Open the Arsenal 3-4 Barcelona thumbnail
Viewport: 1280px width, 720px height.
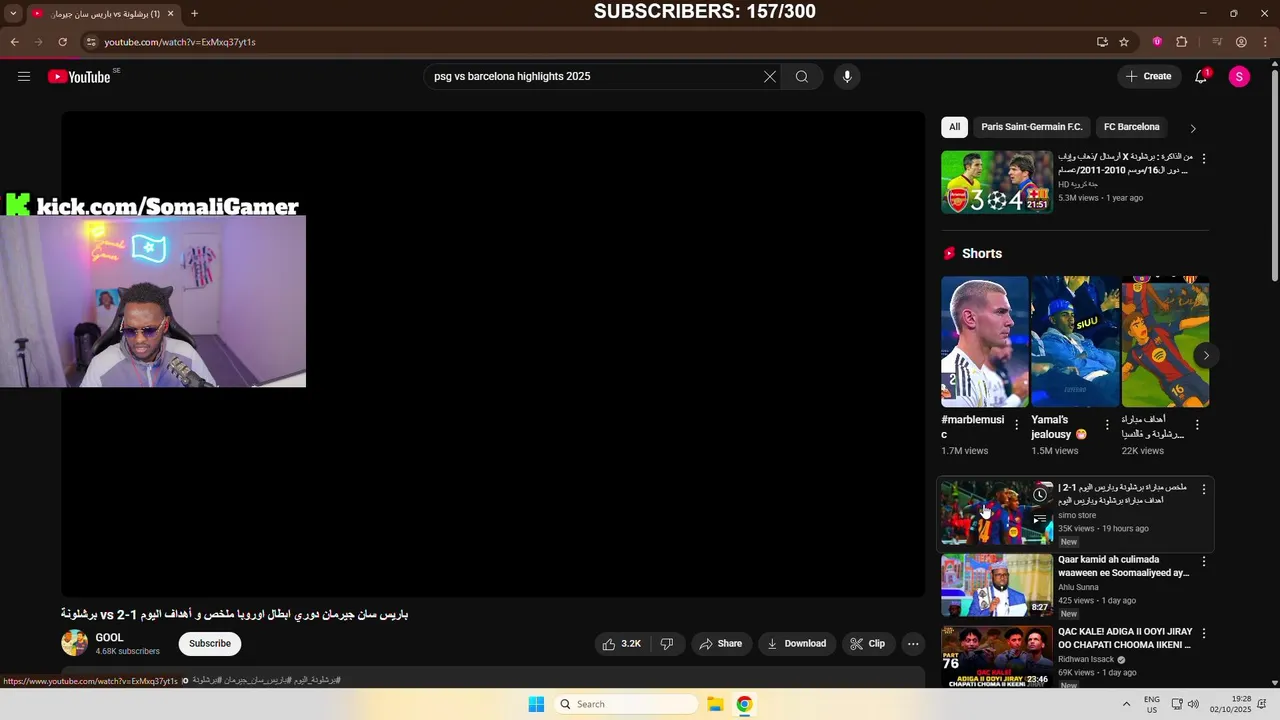pos(997,182)
